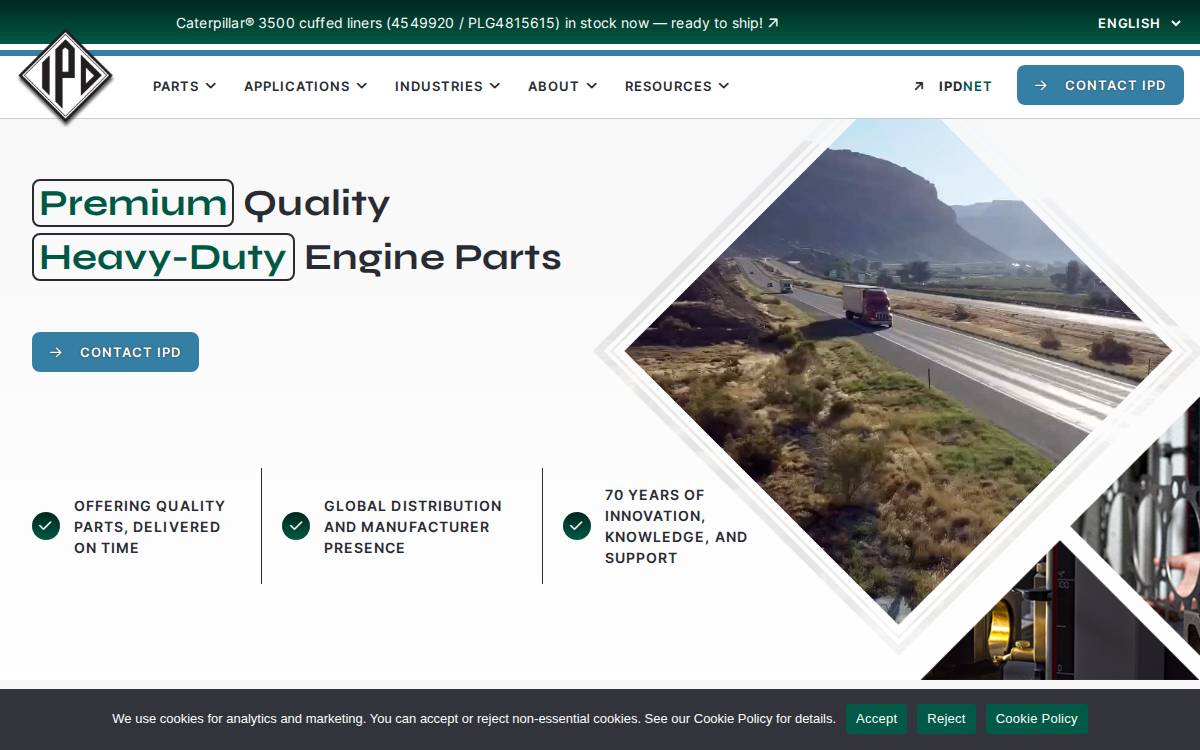The width and height of the screenshot is (1200, 750).
Task: Reject non-essential cookies
Action: 946,718
